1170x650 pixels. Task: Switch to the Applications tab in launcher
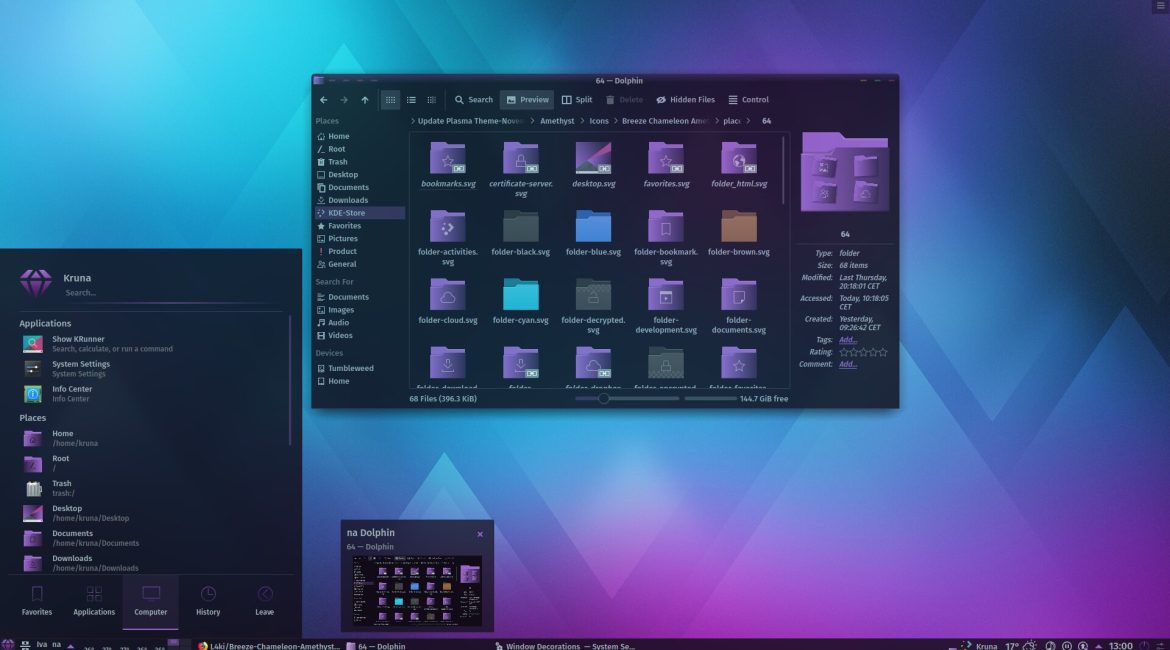point(94,601)
